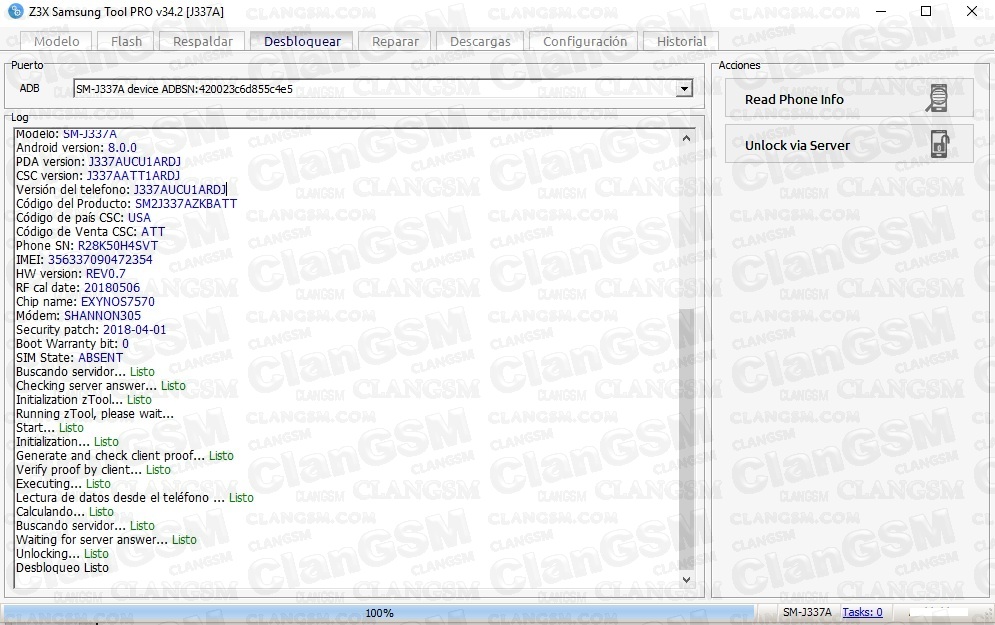Click the Z3X application icon in title bar
The width and height of the screenshot is (995, 625).
[x=15, y=11]
